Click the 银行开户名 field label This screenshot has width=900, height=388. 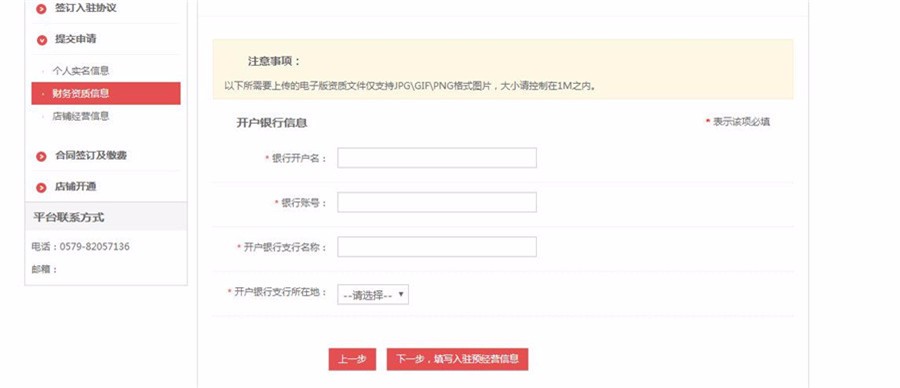pos(299,158)
